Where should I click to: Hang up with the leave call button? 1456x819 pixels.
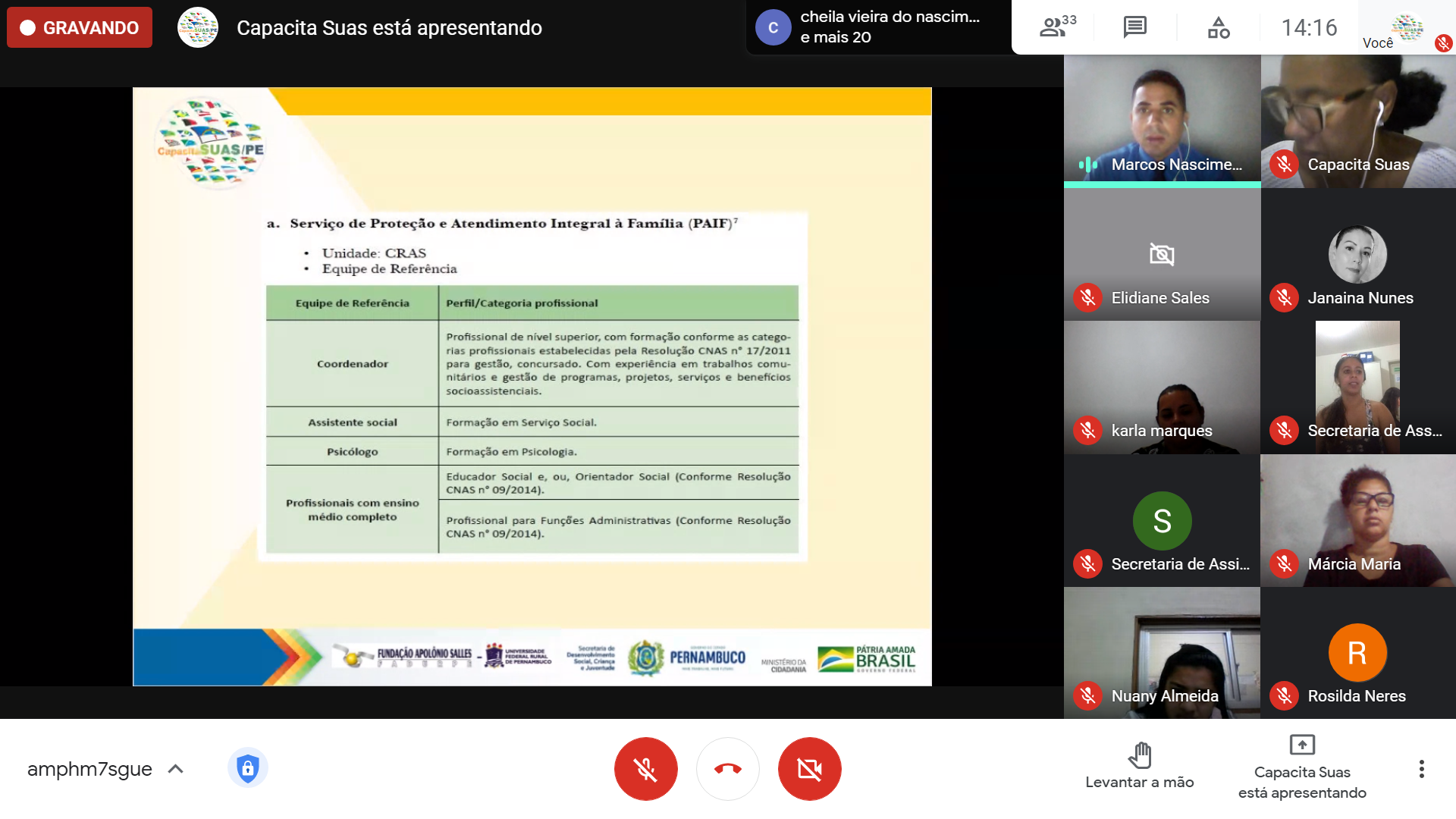(x=727, y=769)
